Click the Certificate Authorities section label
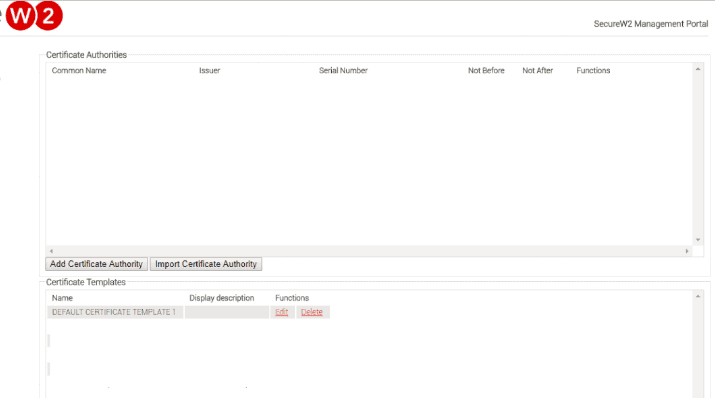715x398 pixels. [86, 55]
